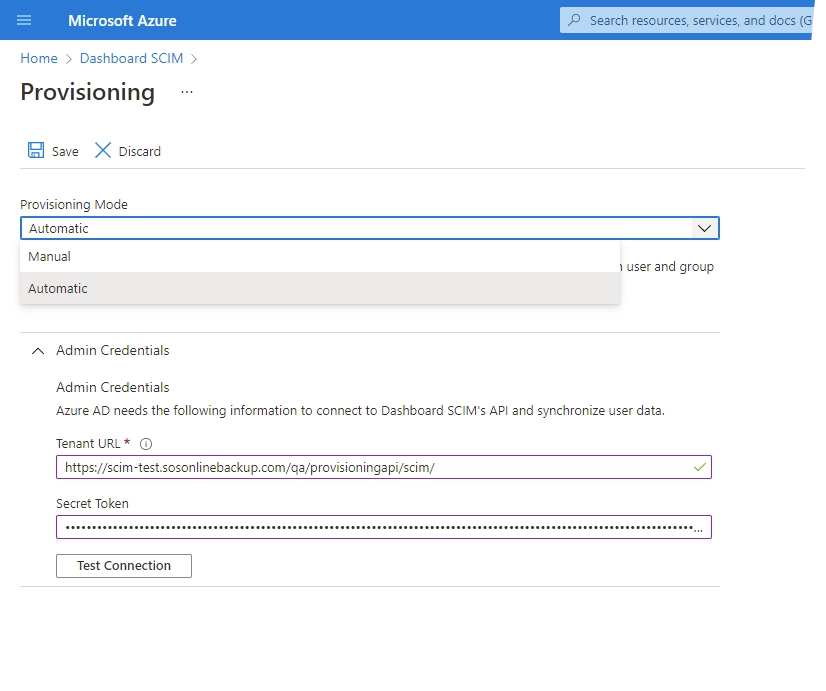The width and height of the screenshot is (826, 691).
Task: Click the magnifier icon in search bar
Action: (574, 20)
